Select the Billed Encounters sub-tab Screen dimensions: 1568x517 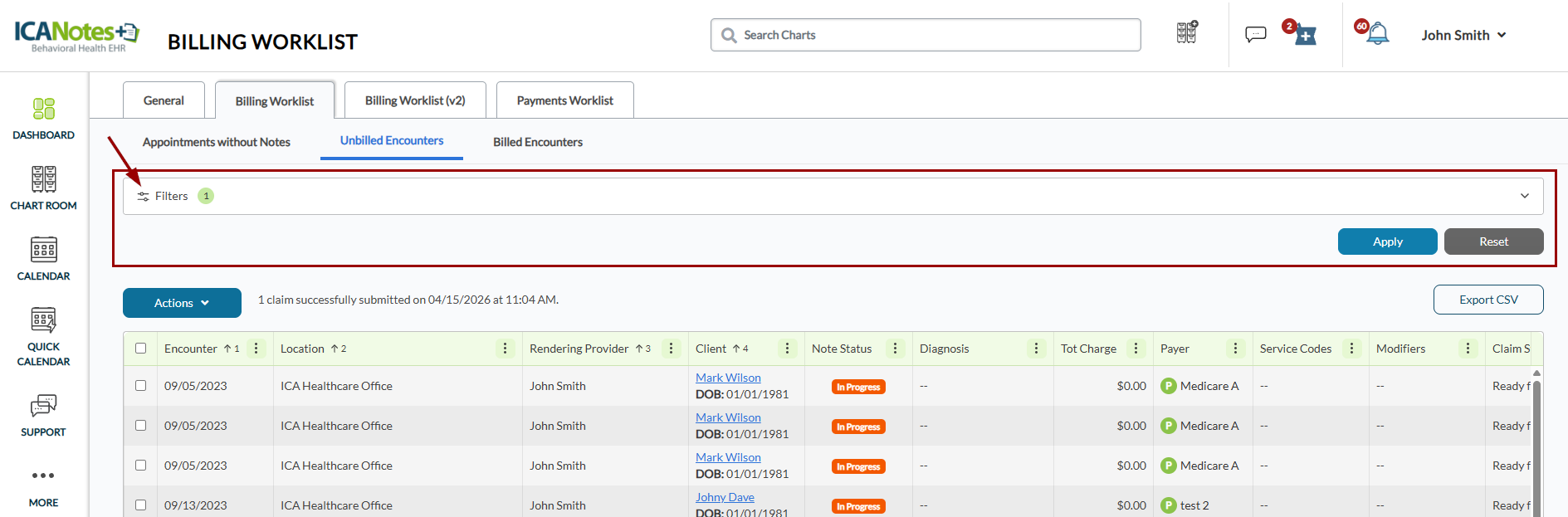(537, 142)
